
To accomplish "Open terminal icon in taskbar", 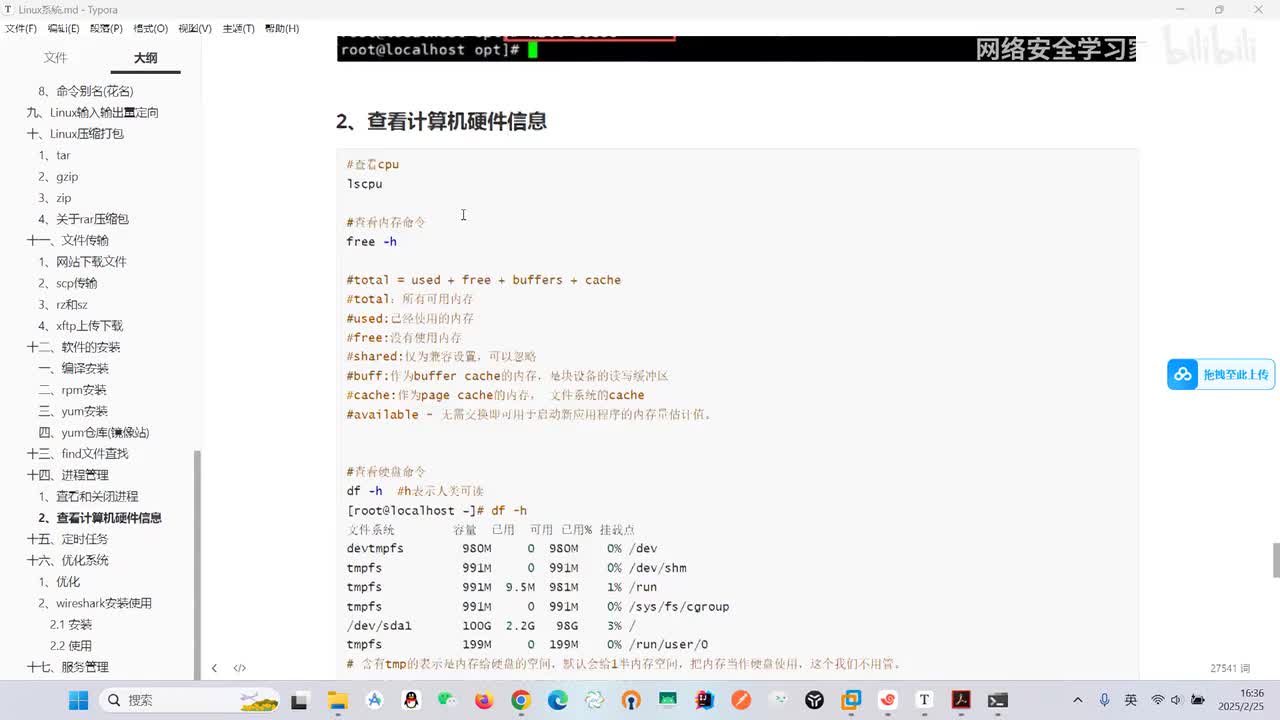I will click(997, 700).
